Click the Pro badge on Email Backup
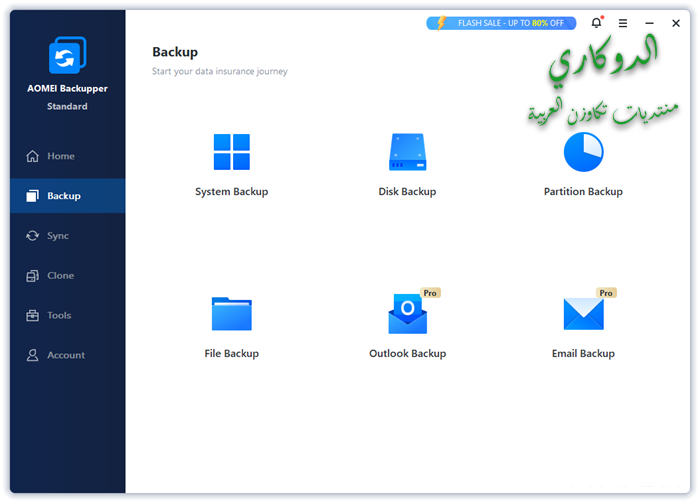Image resolution: width=700 pixels, height=503 pixels. coord(606,293)
